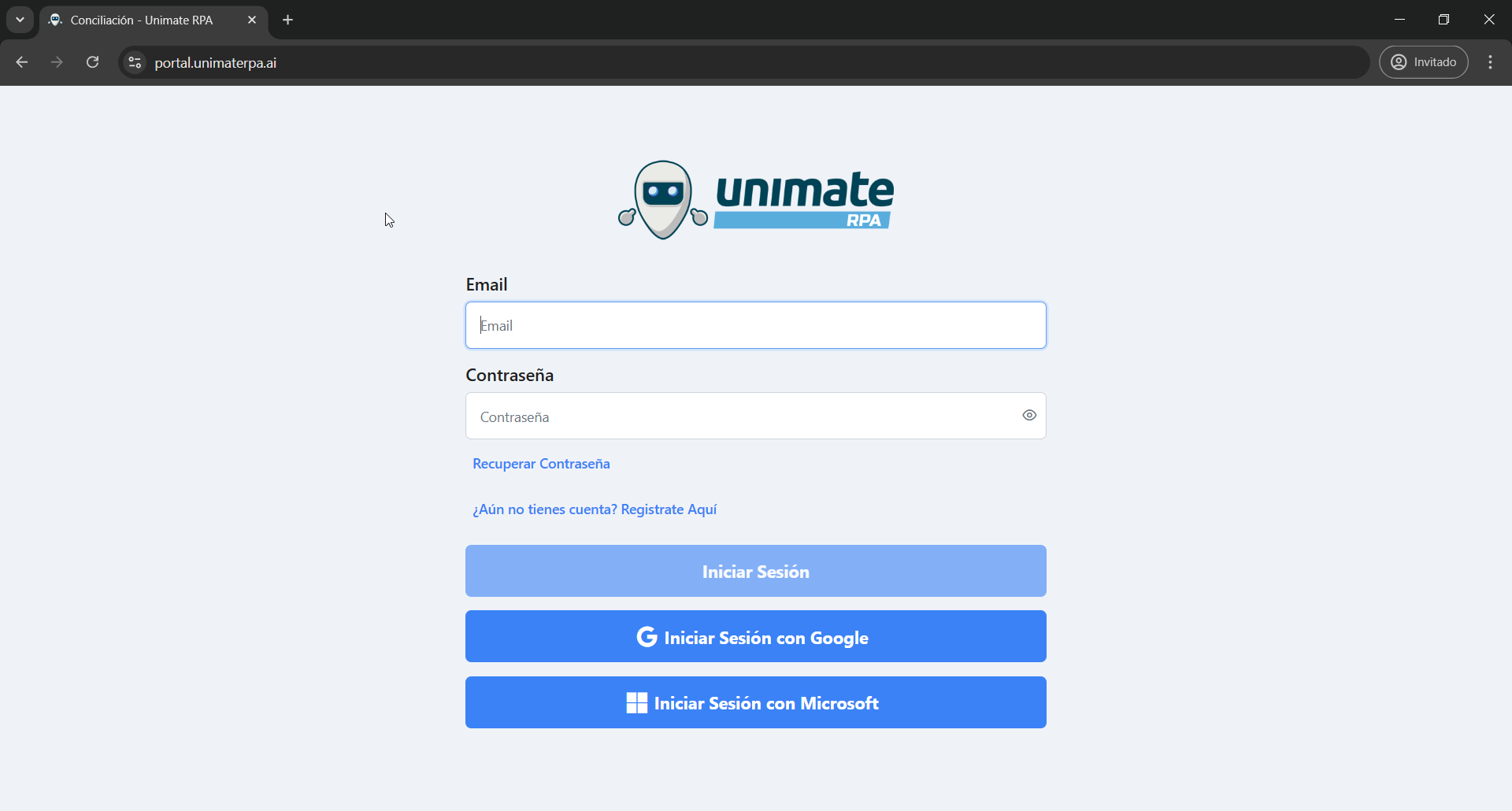Go back with the browser back arrow
Screen dimensions: 1512x811
[x=22, y=62]
